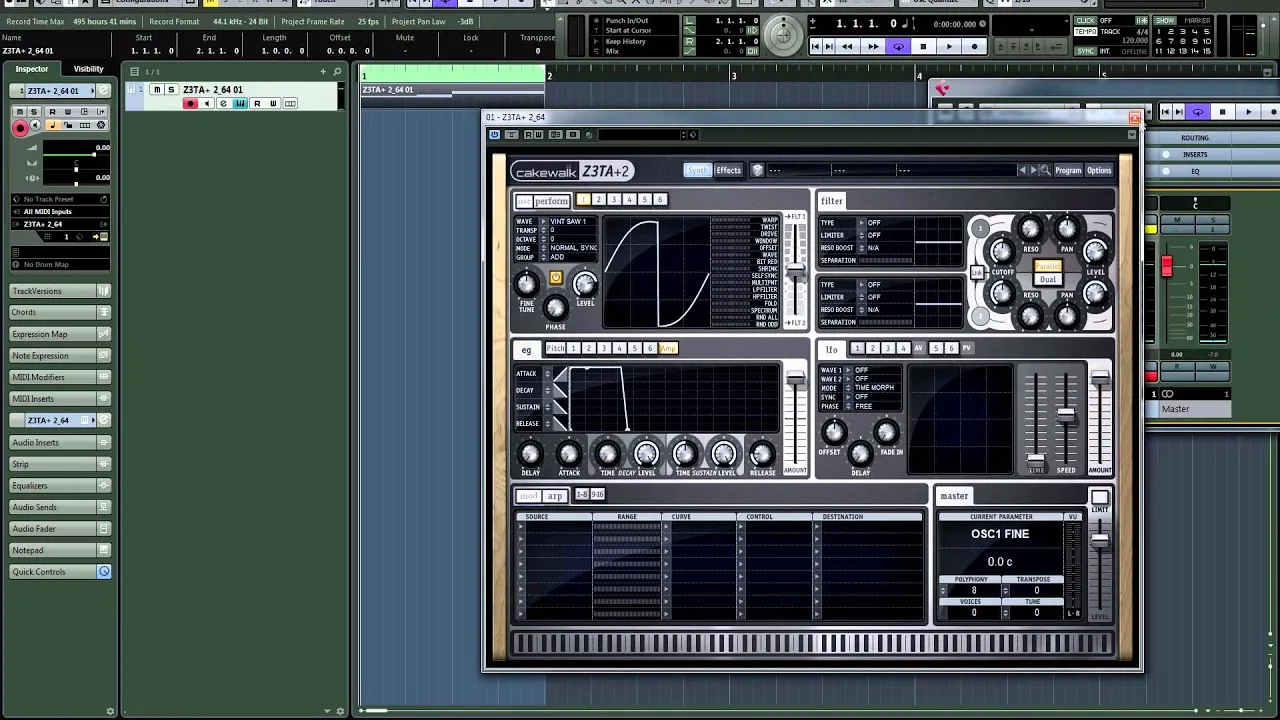Screen dimensions: 1280x720
Task: Select the Dual filter routing mode
Action: [1047, 279]
